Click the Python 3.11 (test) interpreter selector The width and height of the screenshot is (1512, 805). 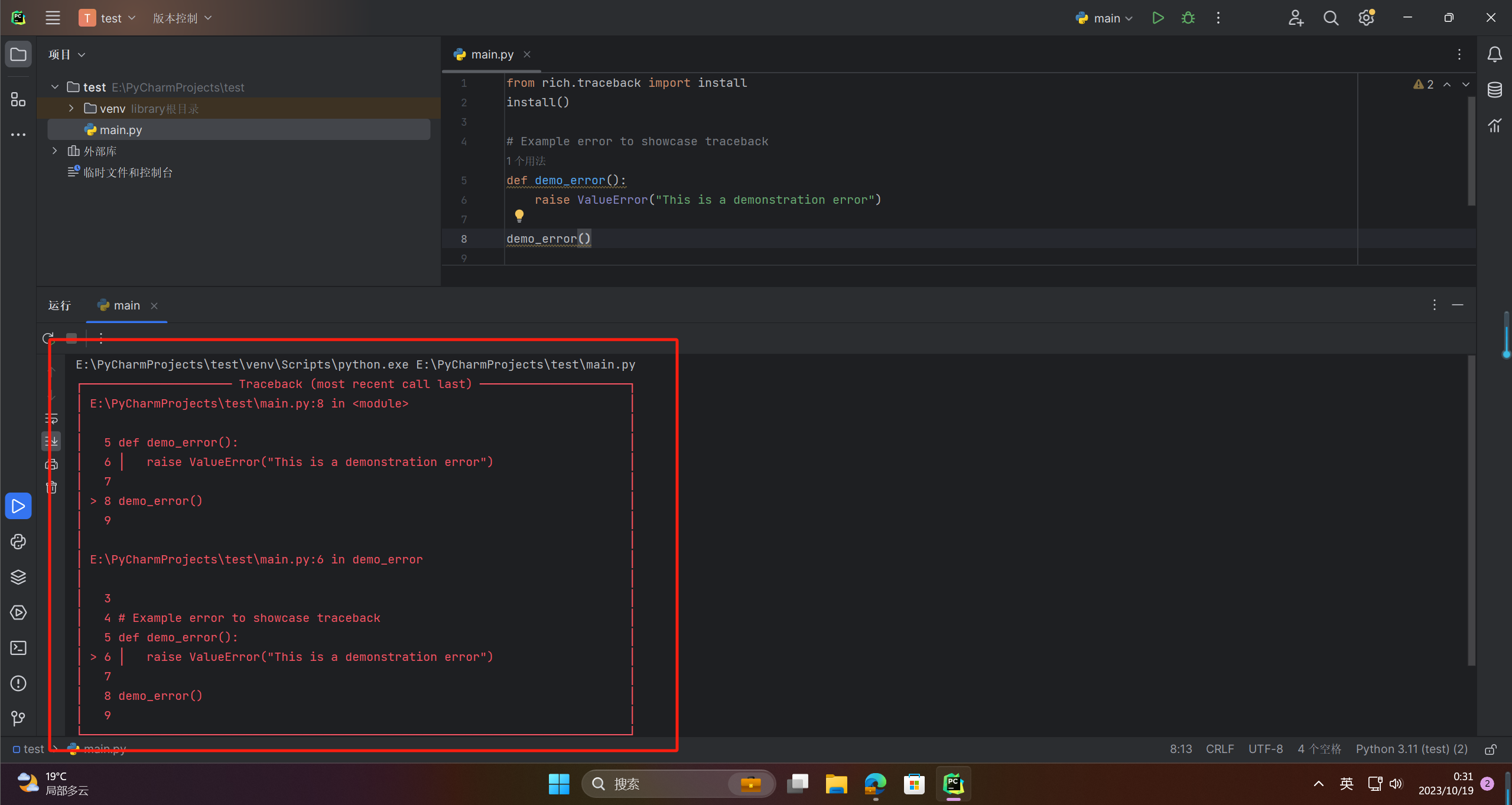(1411, 749)
